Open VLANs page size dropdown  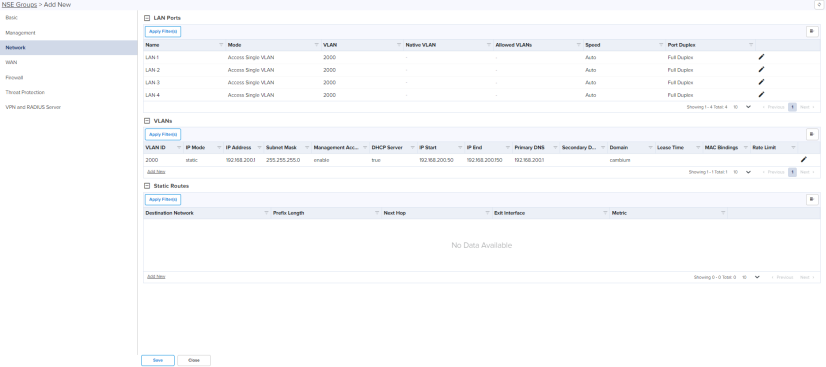coord(742,172)
